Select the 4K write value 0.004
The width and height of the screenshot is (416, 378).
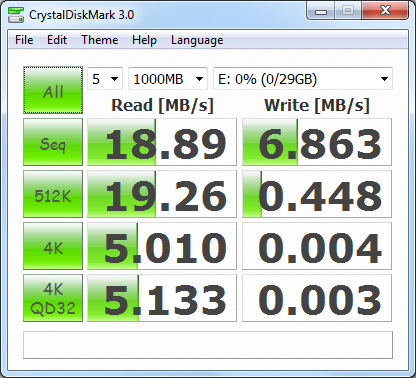pos(317,246)
